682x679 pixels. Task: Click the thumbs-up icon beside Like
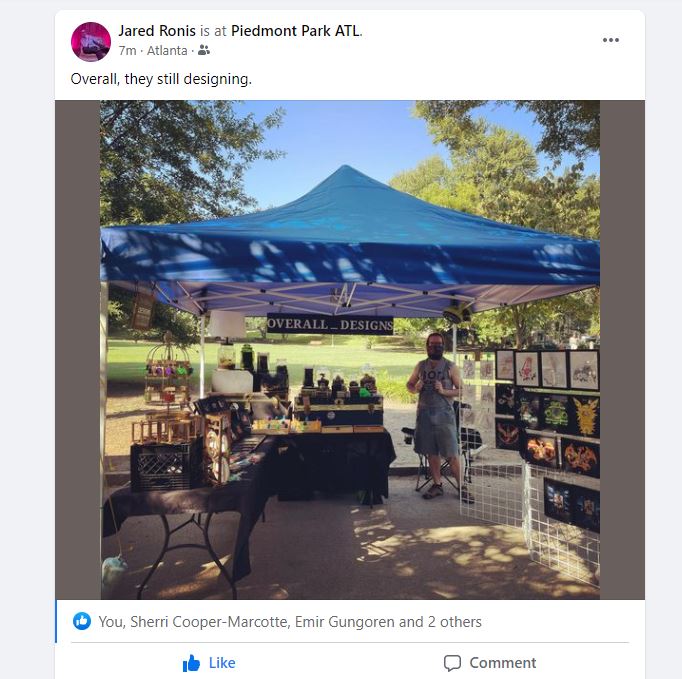pos(191,663)
